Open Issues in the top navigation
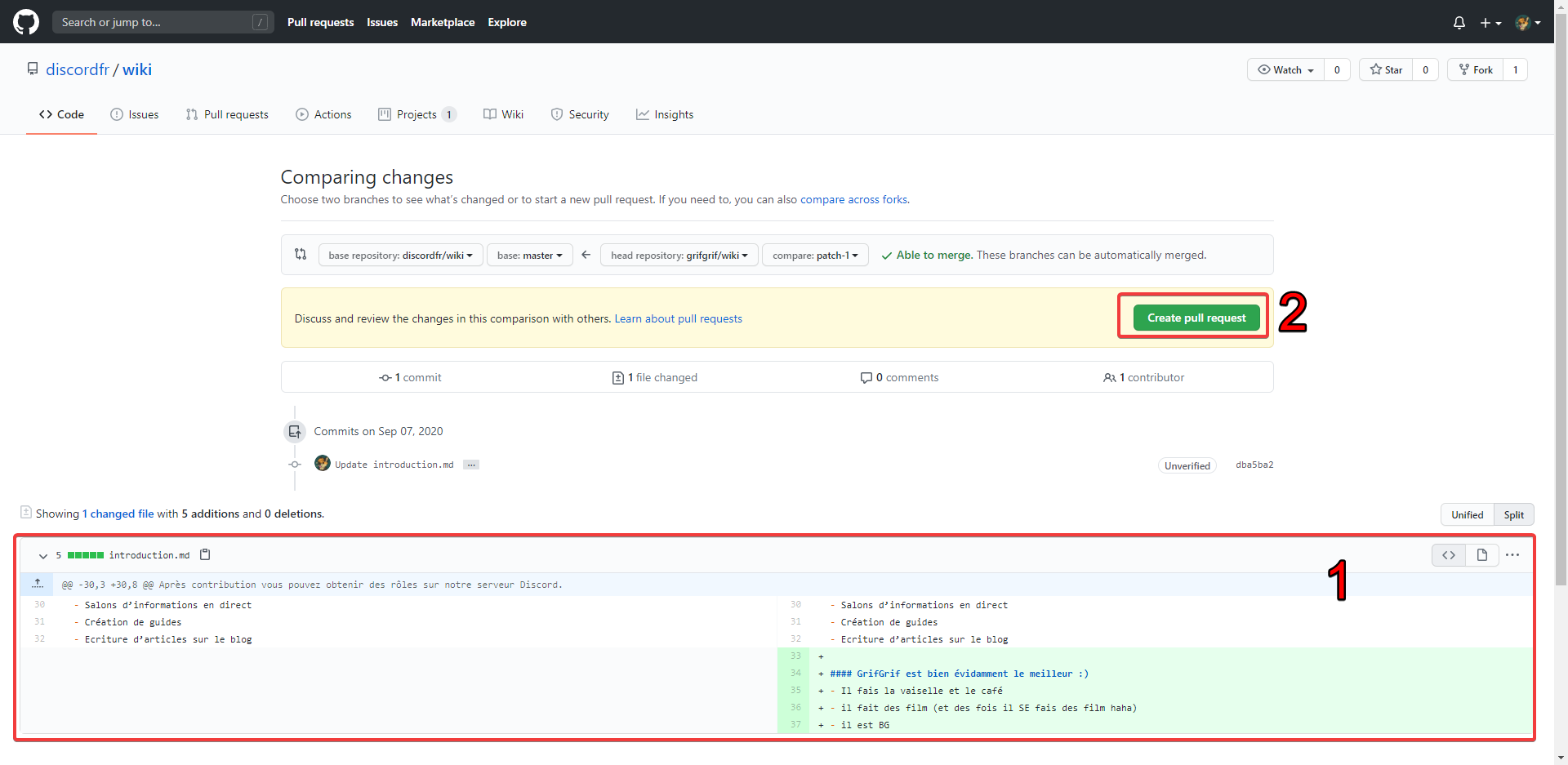This screenshot has width=1568, height=765. tap(382, 22)
